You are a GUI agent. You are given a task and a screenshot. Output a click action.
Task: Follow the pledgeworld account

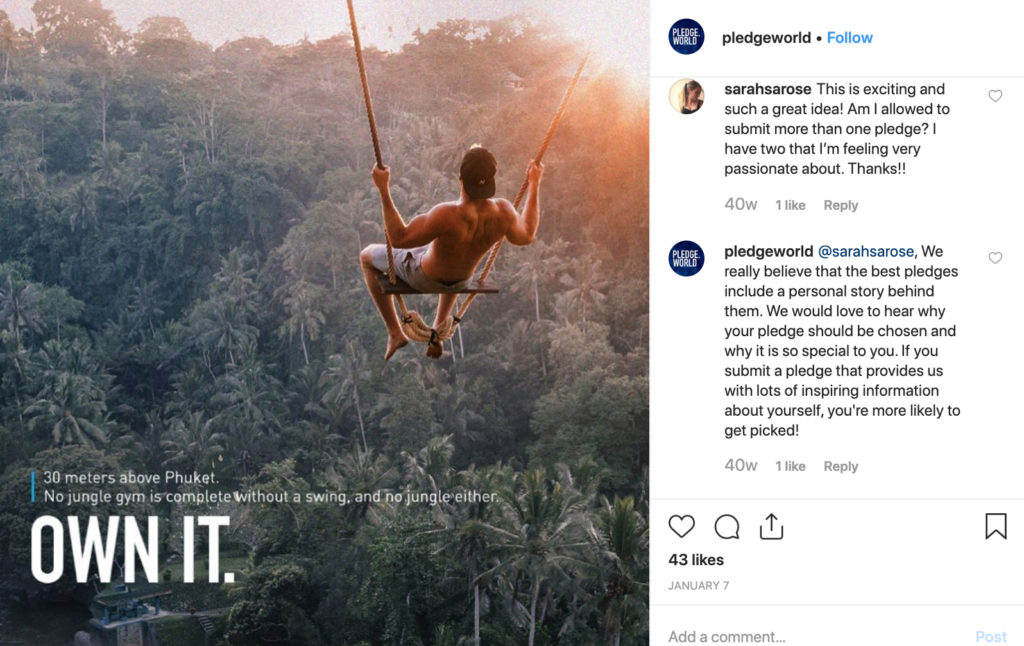[849, 38]
